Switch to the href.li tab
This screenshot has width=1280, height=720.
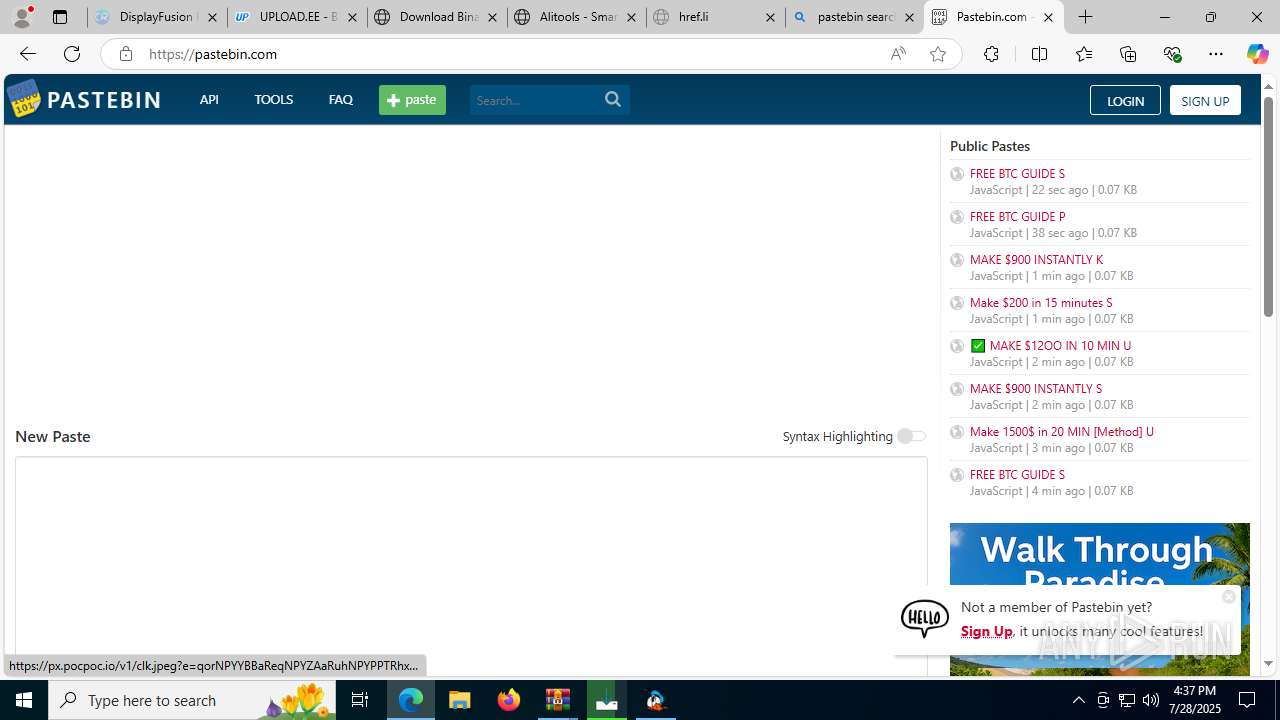pyautogui.click(x=715, y=17)
